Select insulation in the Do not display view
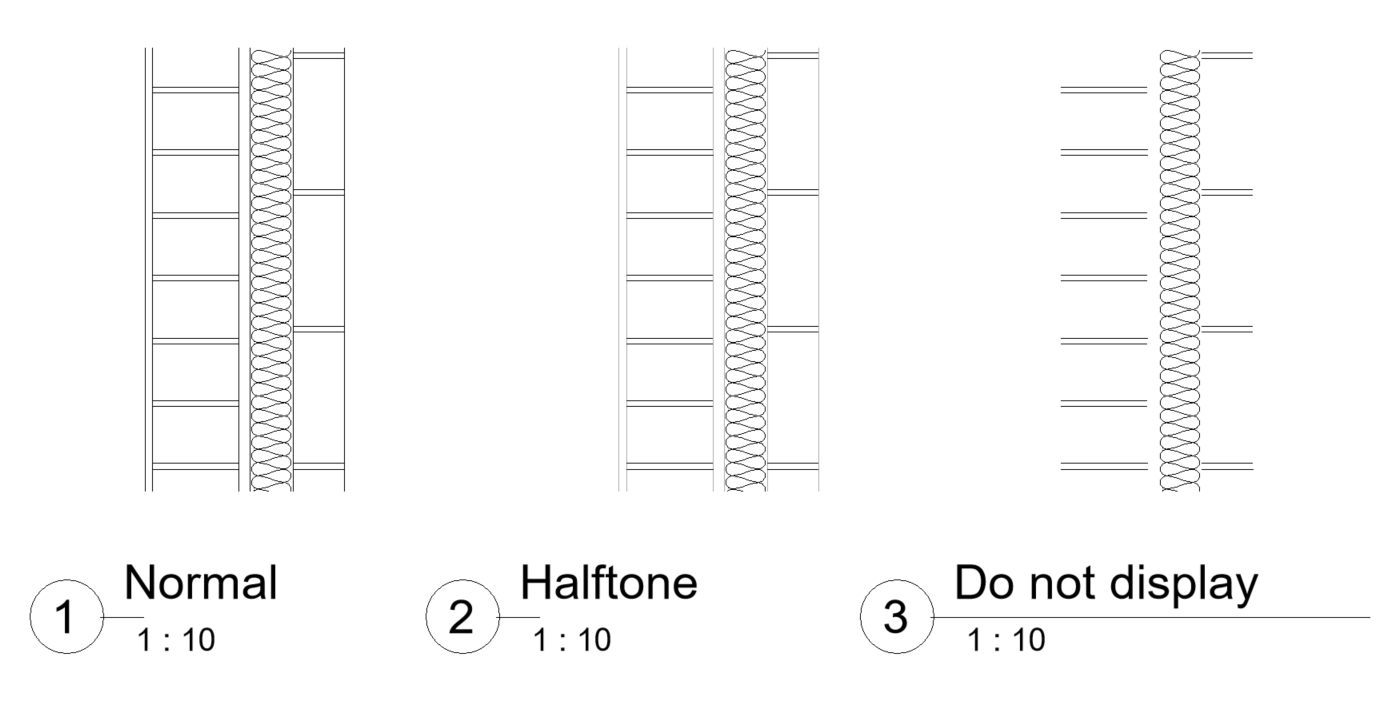Viewport: 1392px width, 706px height. pos(1180,269)
